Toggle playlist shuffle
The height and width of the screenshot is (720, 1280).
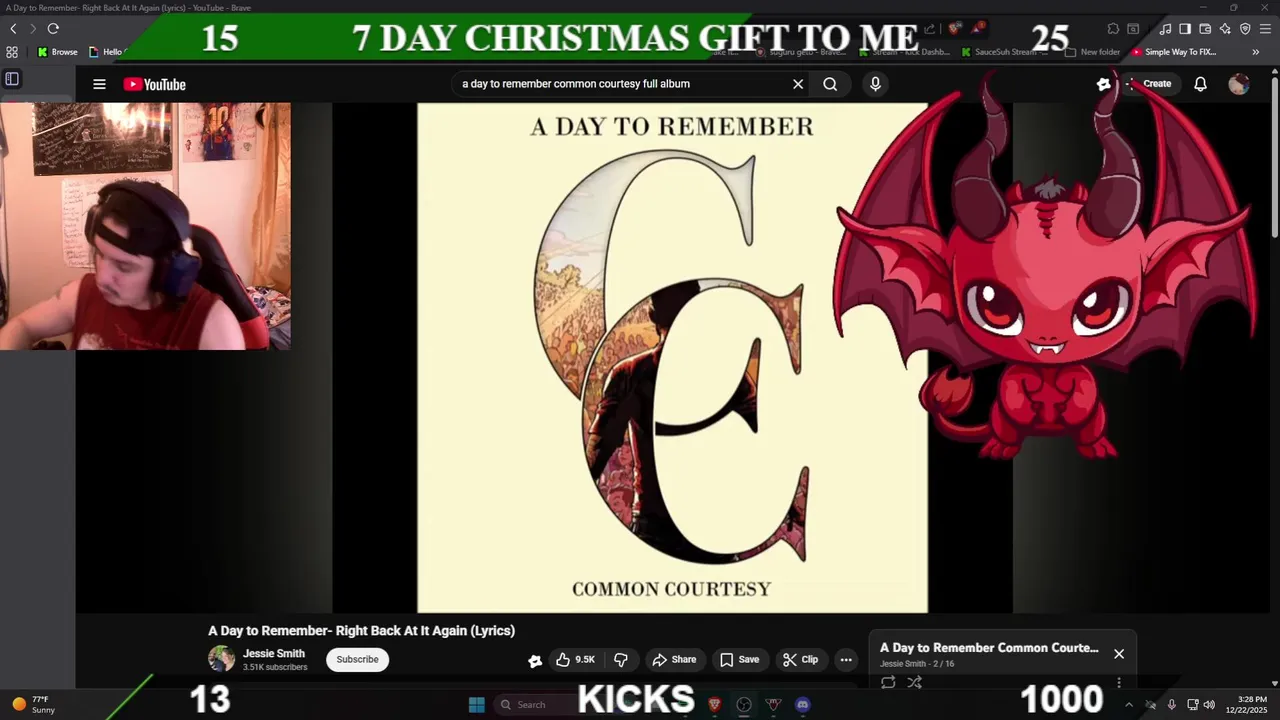coord(914,682)
